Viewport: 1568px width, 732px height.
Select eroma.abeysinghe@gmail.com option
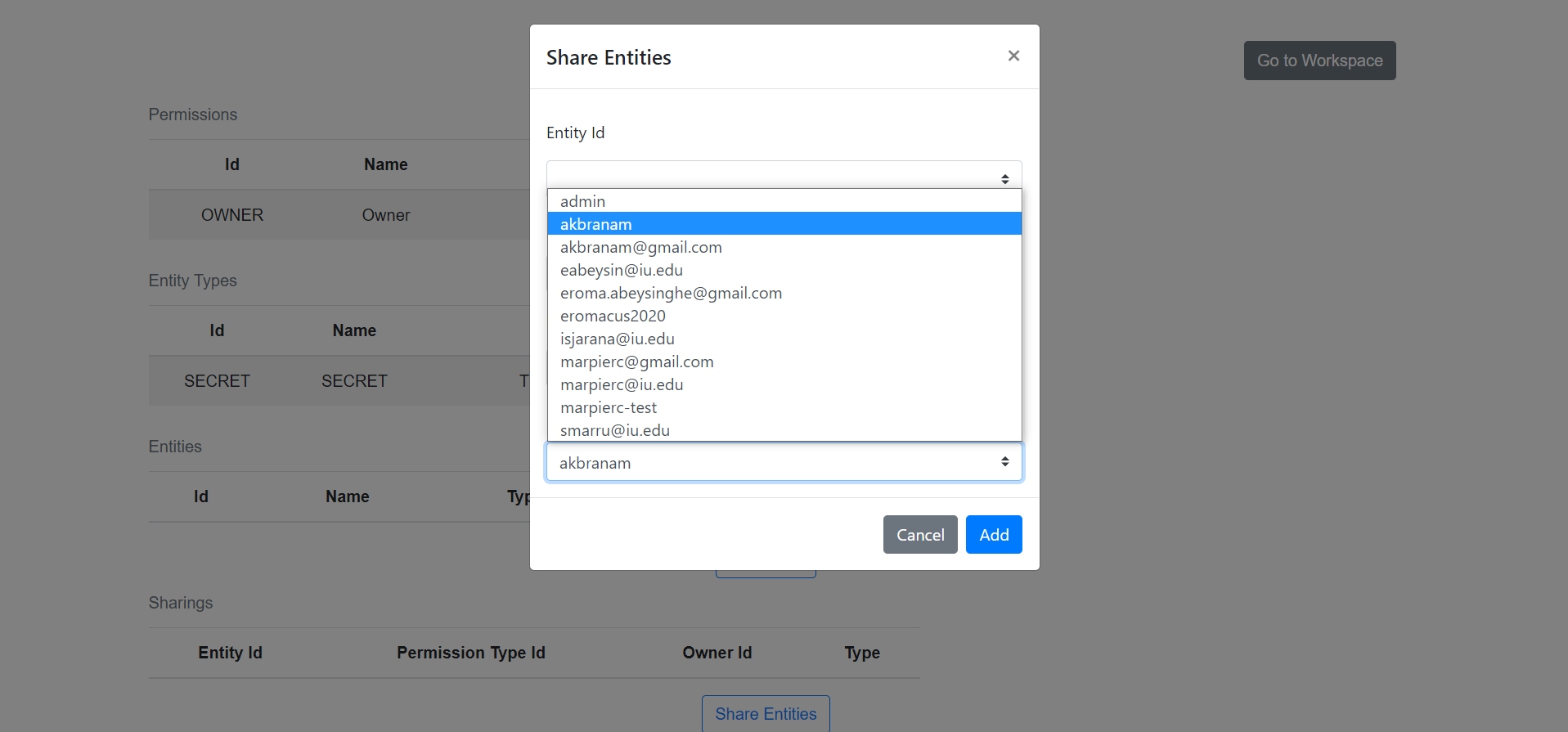784,293
